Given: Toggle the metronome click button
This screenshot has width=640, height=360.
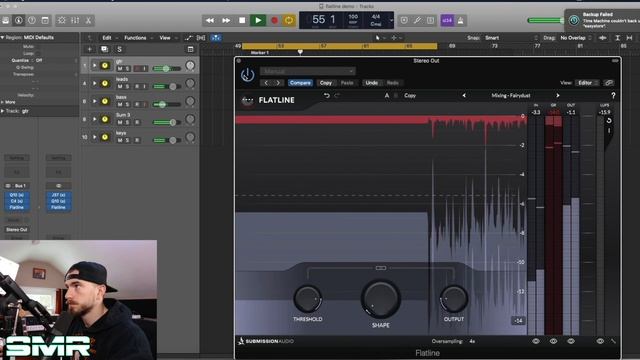Looking at the screenshot, I should pyautogui.click(x=461, y=20).
